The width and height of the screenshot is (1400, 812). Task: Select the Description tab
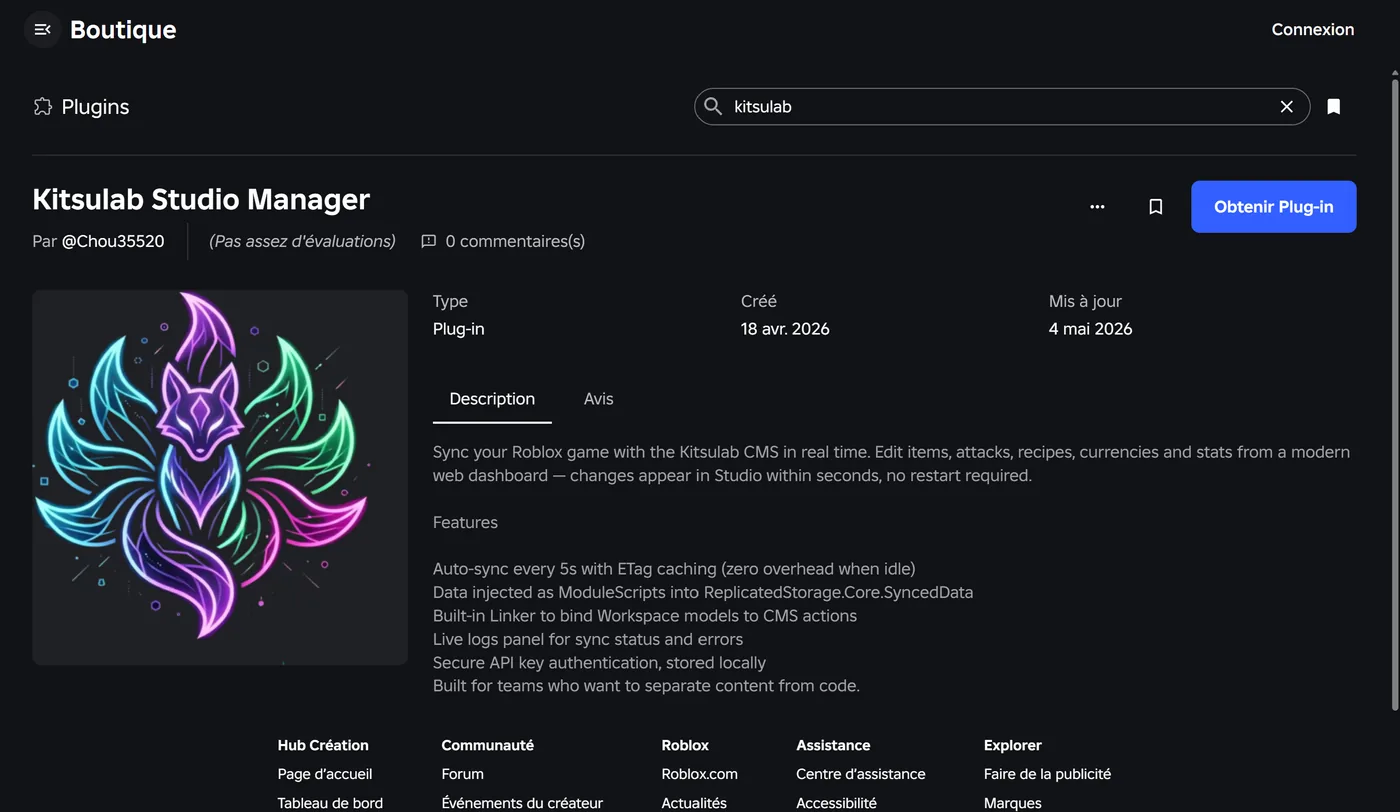(492, 399)
